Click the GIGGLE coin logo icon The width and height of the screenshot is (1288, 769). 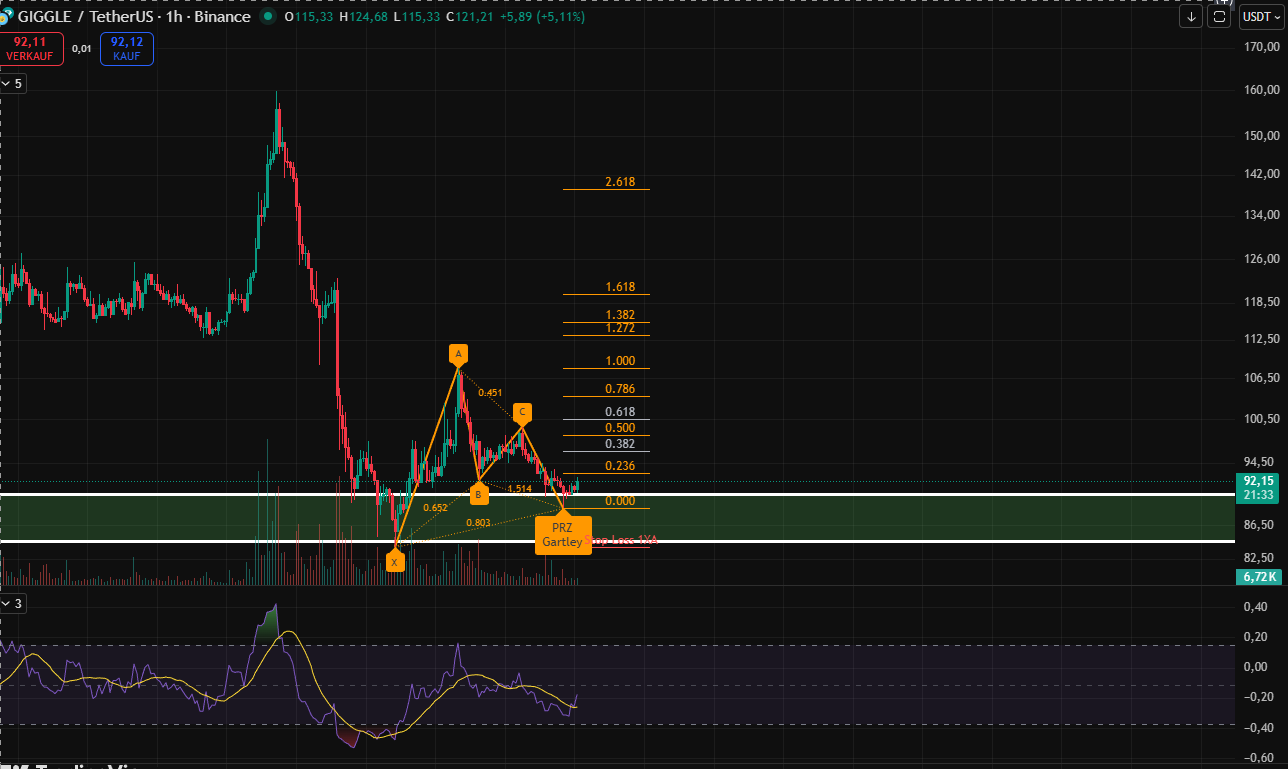7,17
